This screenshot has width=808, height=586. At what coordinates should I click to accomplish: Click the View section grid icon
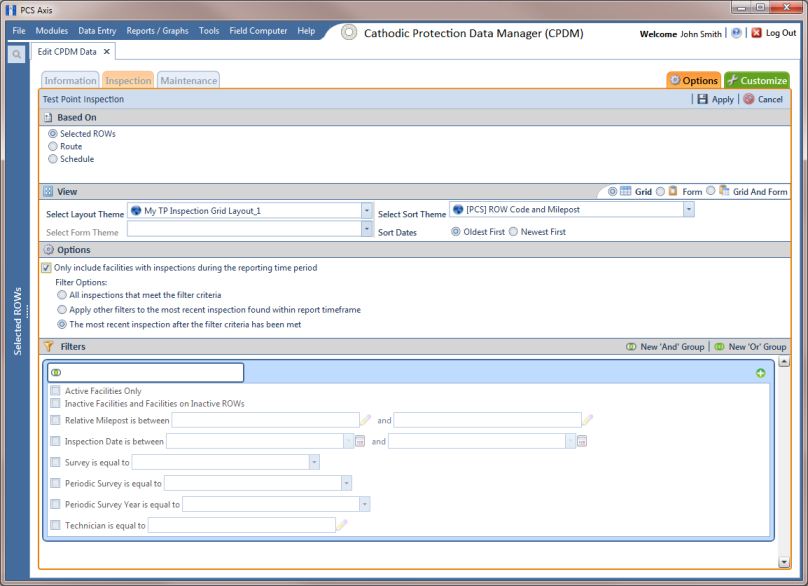(48, 192)
